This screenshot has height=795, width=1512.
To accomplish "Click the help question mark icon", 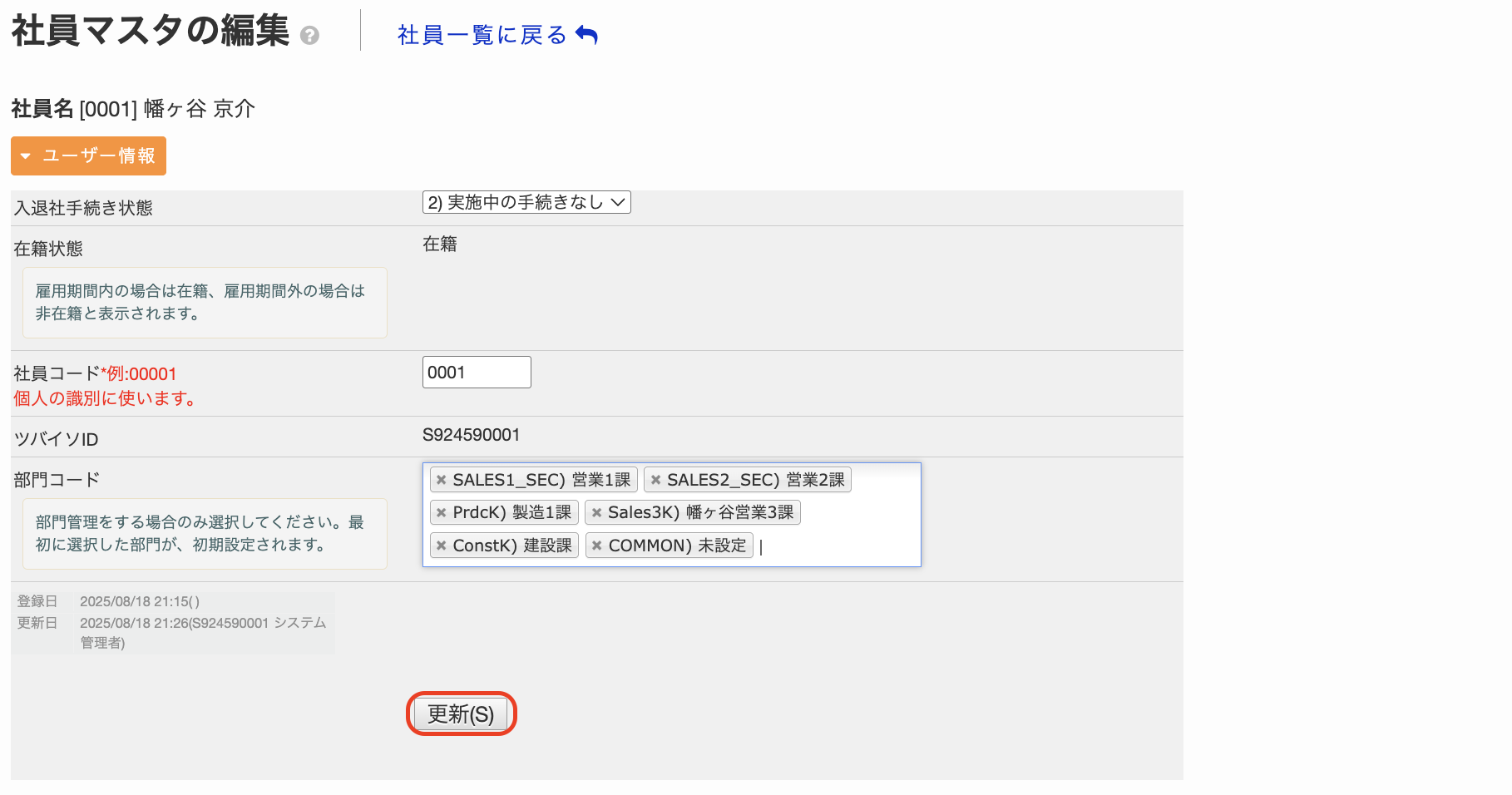I will 309,36.
